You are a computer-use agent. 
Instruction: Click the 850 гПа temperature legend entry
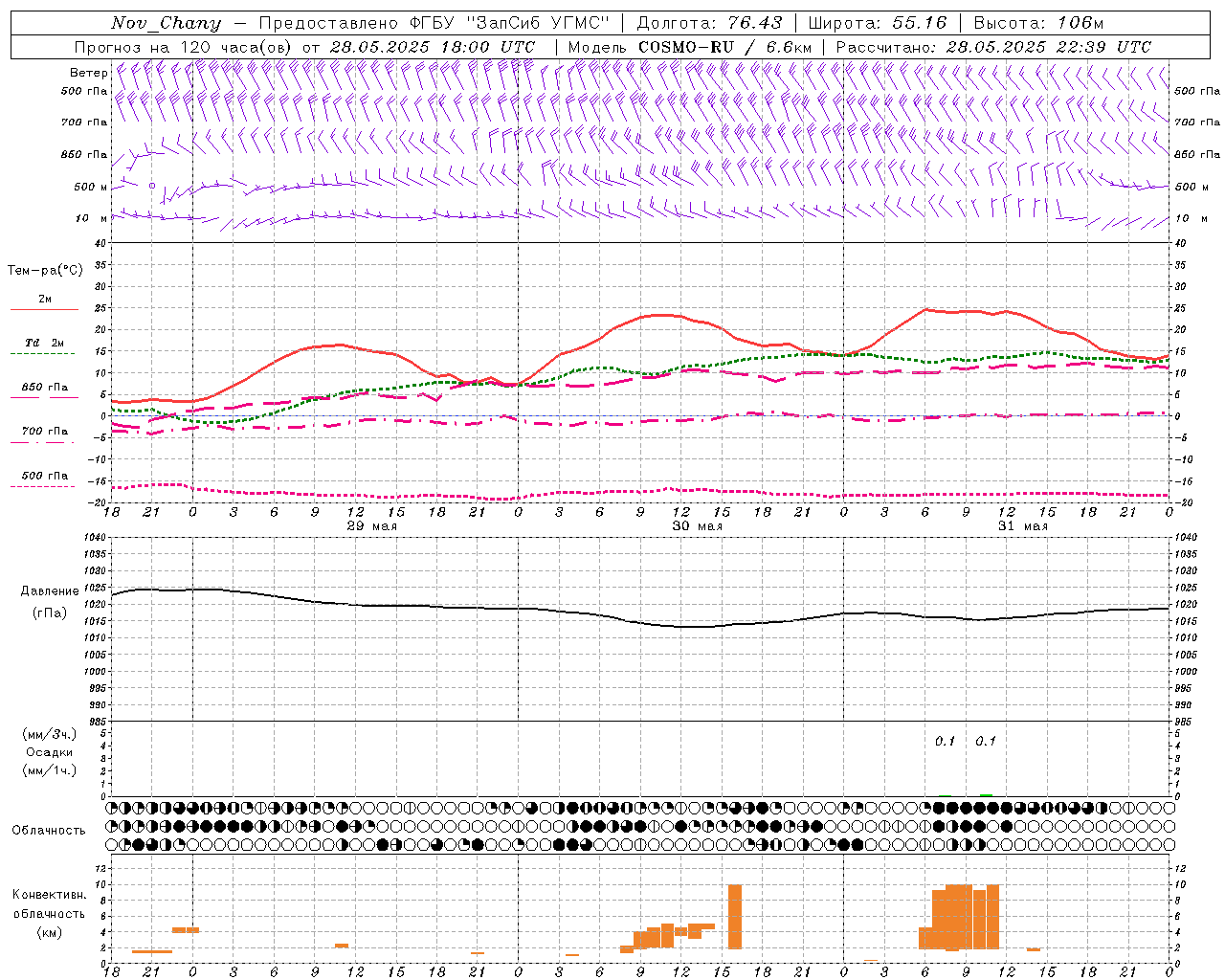[44, 388]
